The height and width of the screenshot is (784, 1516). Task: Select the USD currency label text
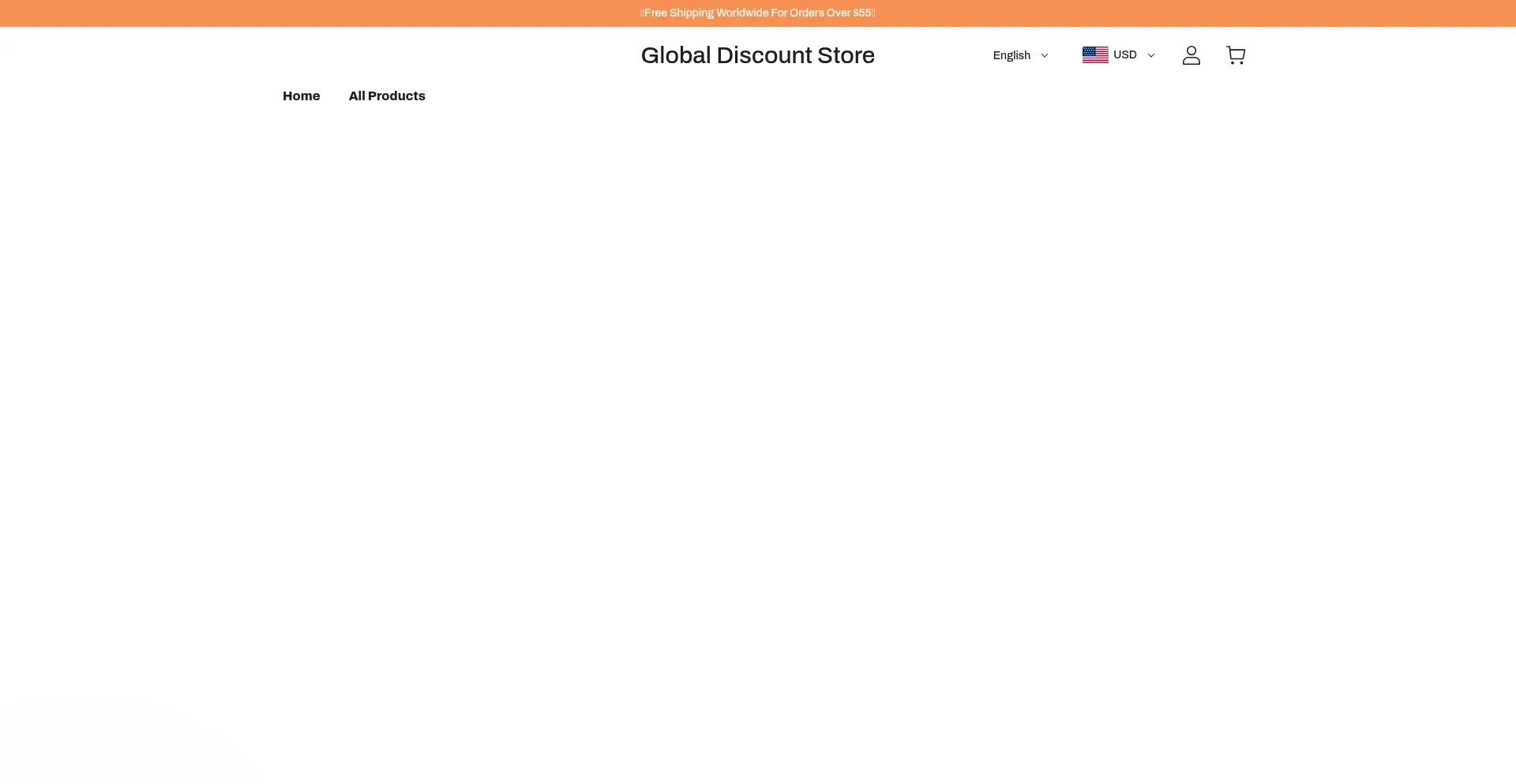point(1124,55)
